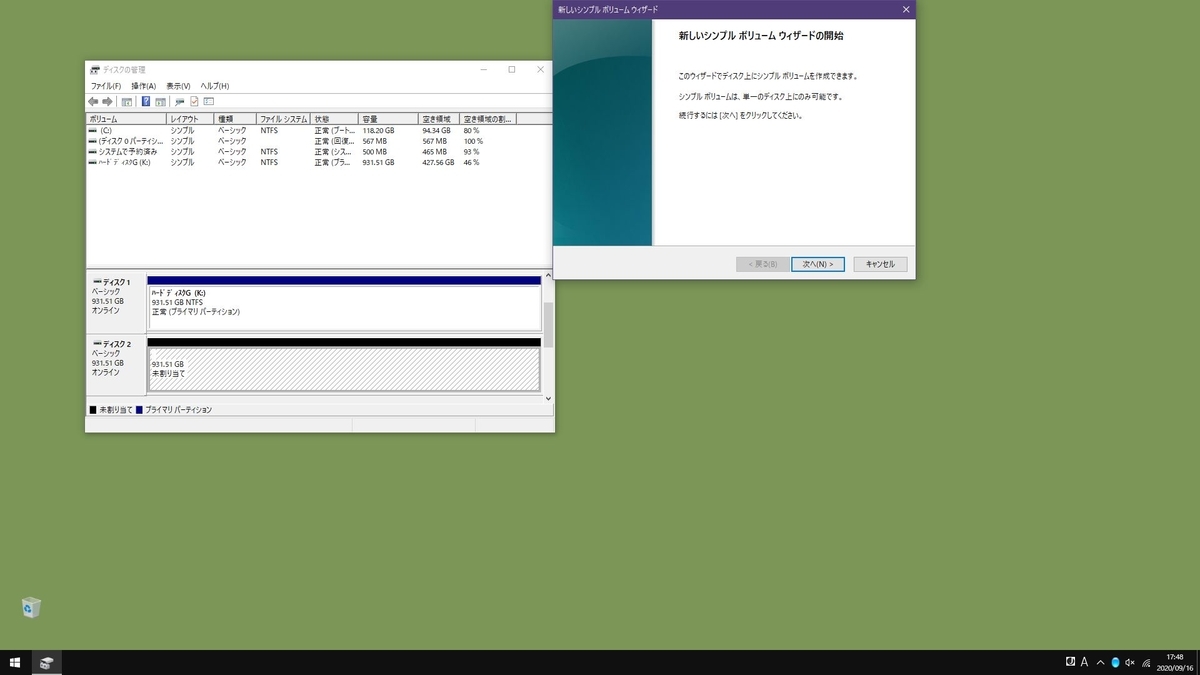Open the 操作(A) menu in Disk Management
The height and width of the screenshot is (675, 1200).
(143, 86)
